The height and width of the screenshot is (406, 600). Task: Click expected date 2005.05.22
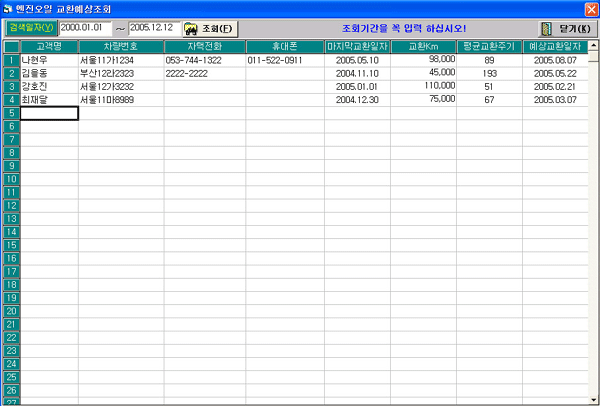pyautogui.click(x=555, y=73)
